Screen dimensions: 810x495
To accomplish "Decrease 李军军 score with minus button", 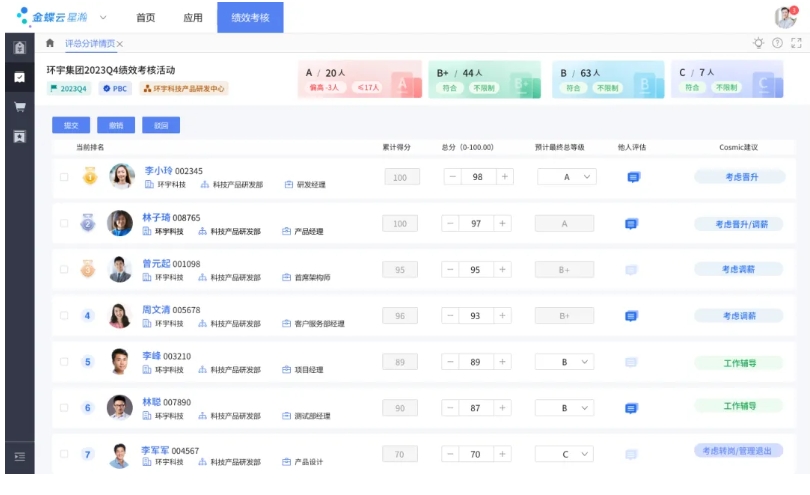I will (x=450, y=454).
